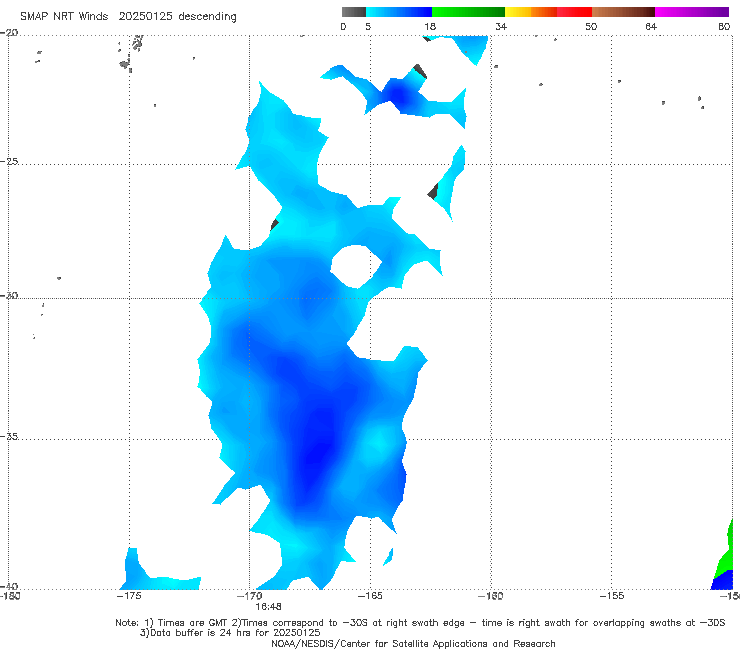Click the yellow-red 34-50 segment of the color bar
This screenshot has height=650, width=740.
coord(548,12)
